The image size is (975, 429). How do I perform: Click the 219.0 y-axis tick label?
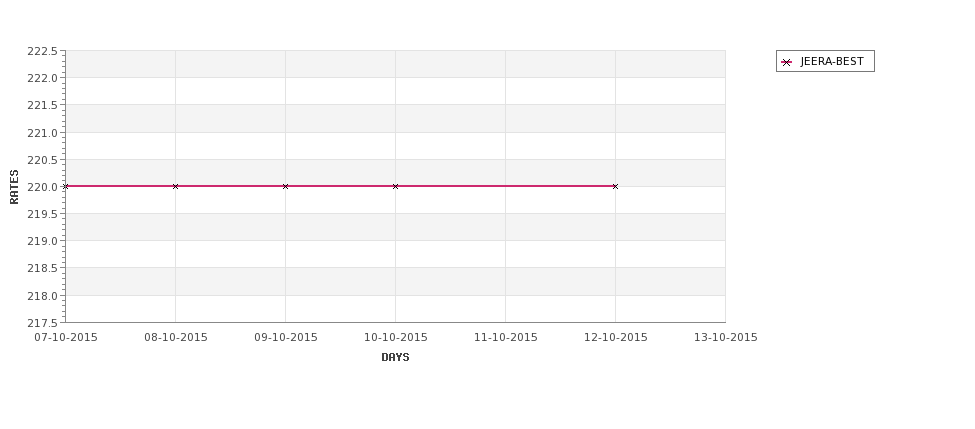click(x=42, y=241)
